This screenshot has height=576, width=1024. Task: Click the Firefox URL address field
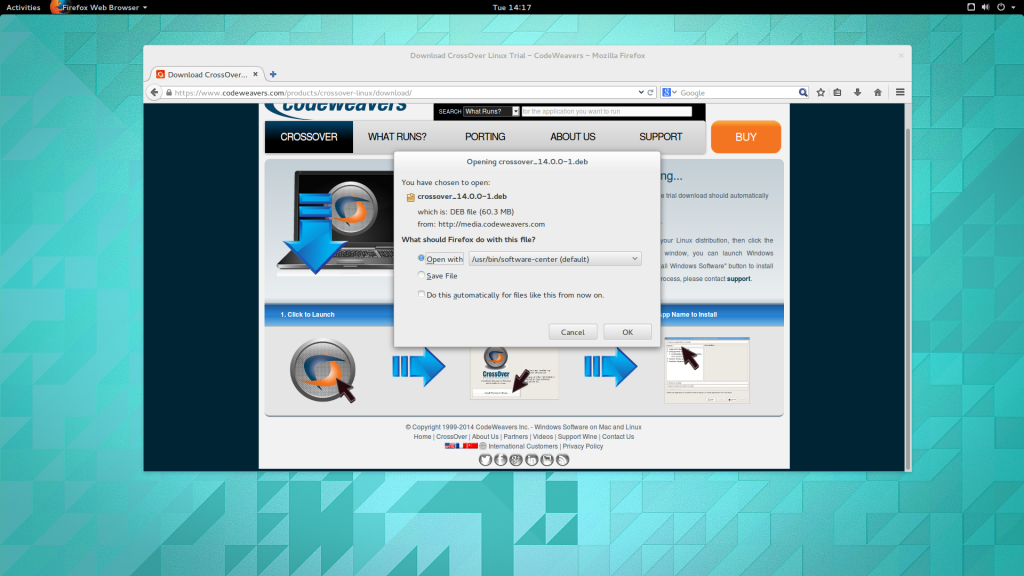(x=405, y=93)
